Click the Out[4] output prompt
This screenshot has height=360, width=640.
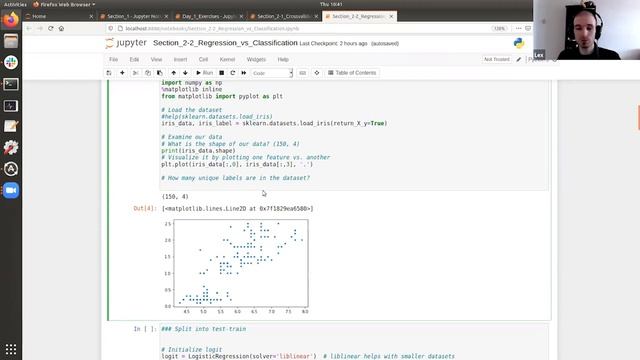145,209
